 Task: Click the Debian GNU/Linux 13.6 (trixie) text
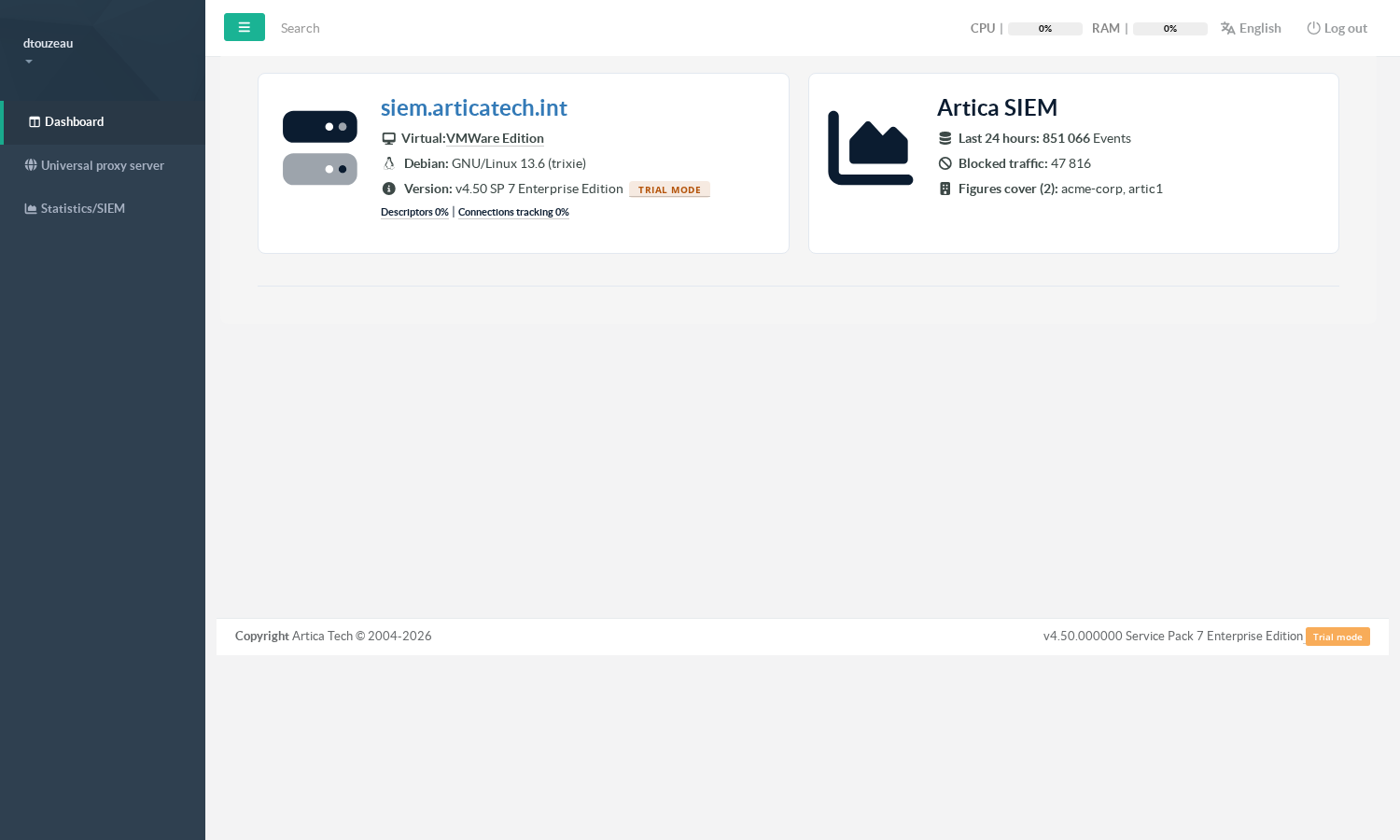495,163
